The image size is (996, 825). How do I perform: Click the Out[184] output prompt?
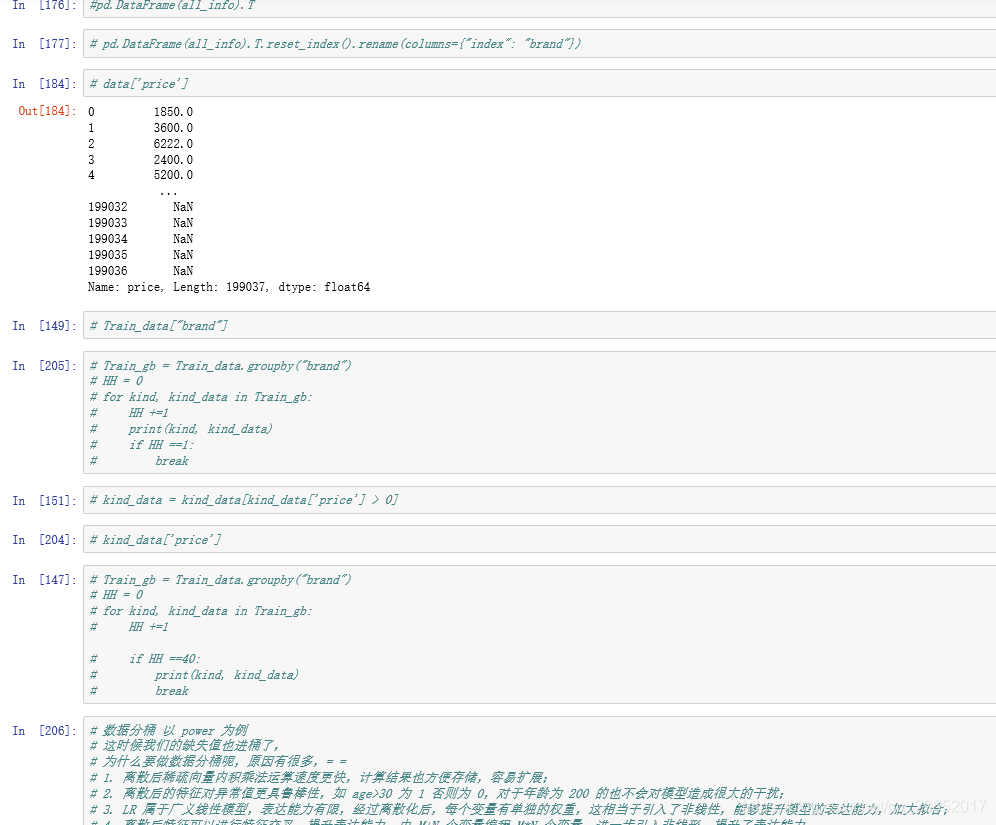(42, 110)
